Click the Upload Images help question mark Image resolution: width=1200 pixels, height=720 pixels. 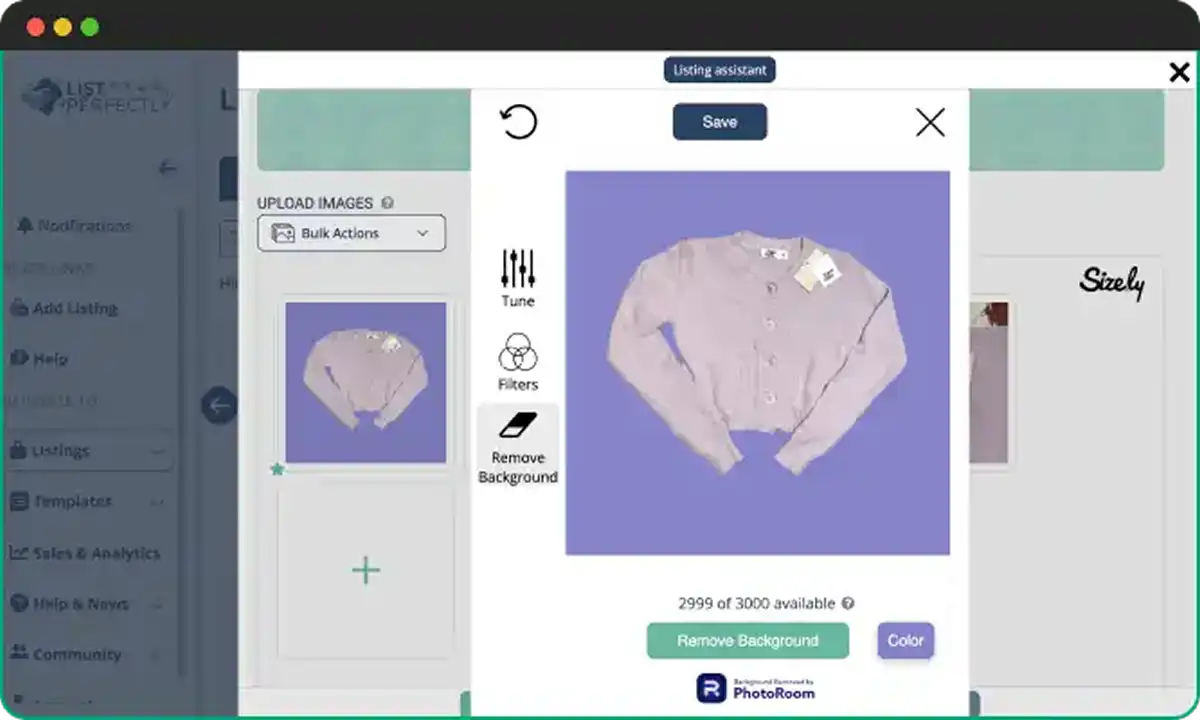pyautogui.click(x=386, y=202)
